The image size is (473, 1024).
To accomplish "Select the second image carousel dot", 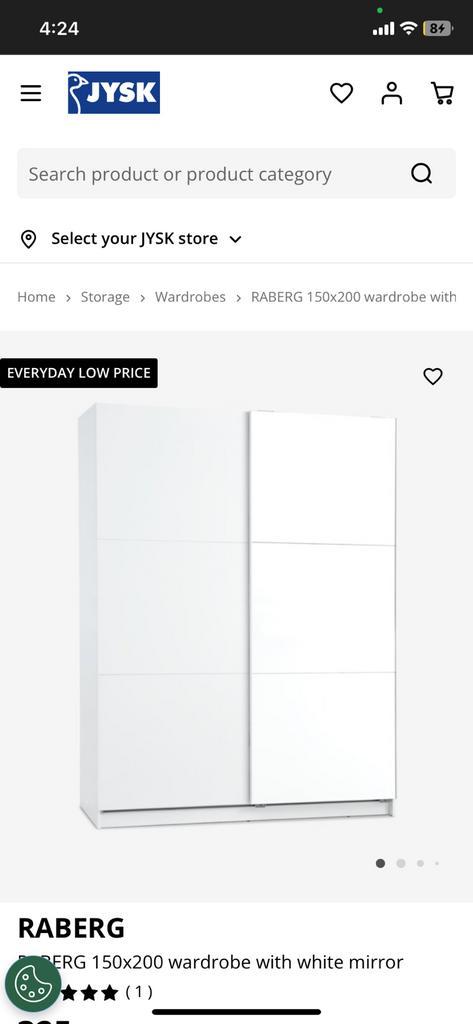I will tap(400, 863).
